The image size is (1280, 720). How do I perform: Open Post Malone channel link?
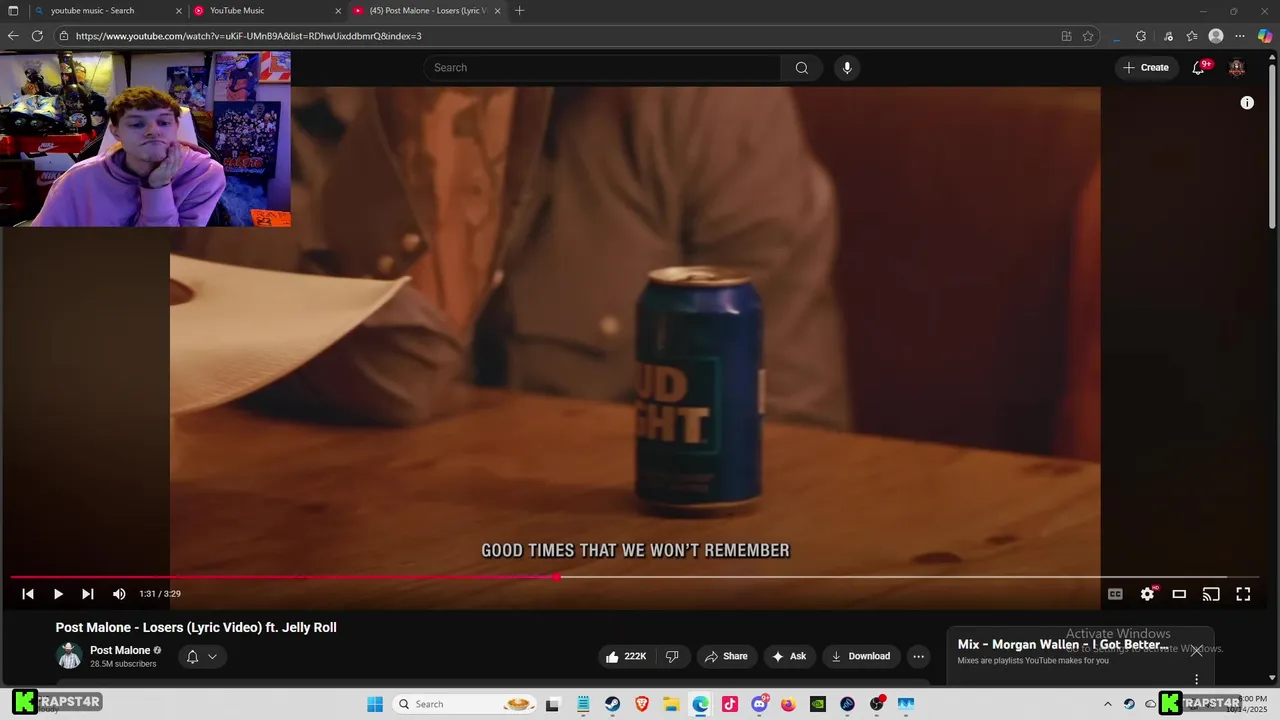pyautogui.click(x=120, y=650)
